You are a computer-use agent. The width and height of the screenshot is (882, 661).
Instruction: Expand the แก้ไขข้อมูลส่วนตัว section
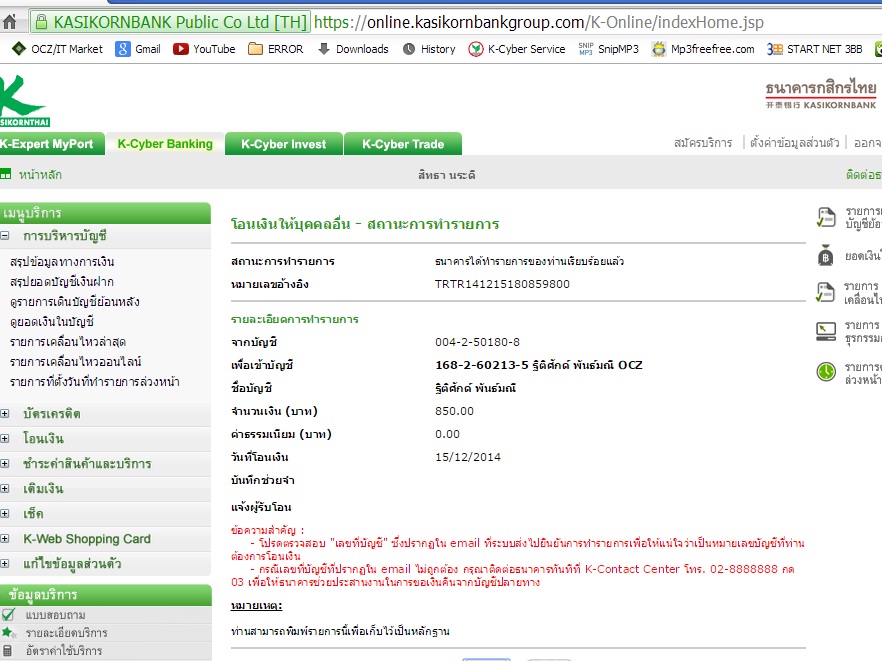pos(4,564)
